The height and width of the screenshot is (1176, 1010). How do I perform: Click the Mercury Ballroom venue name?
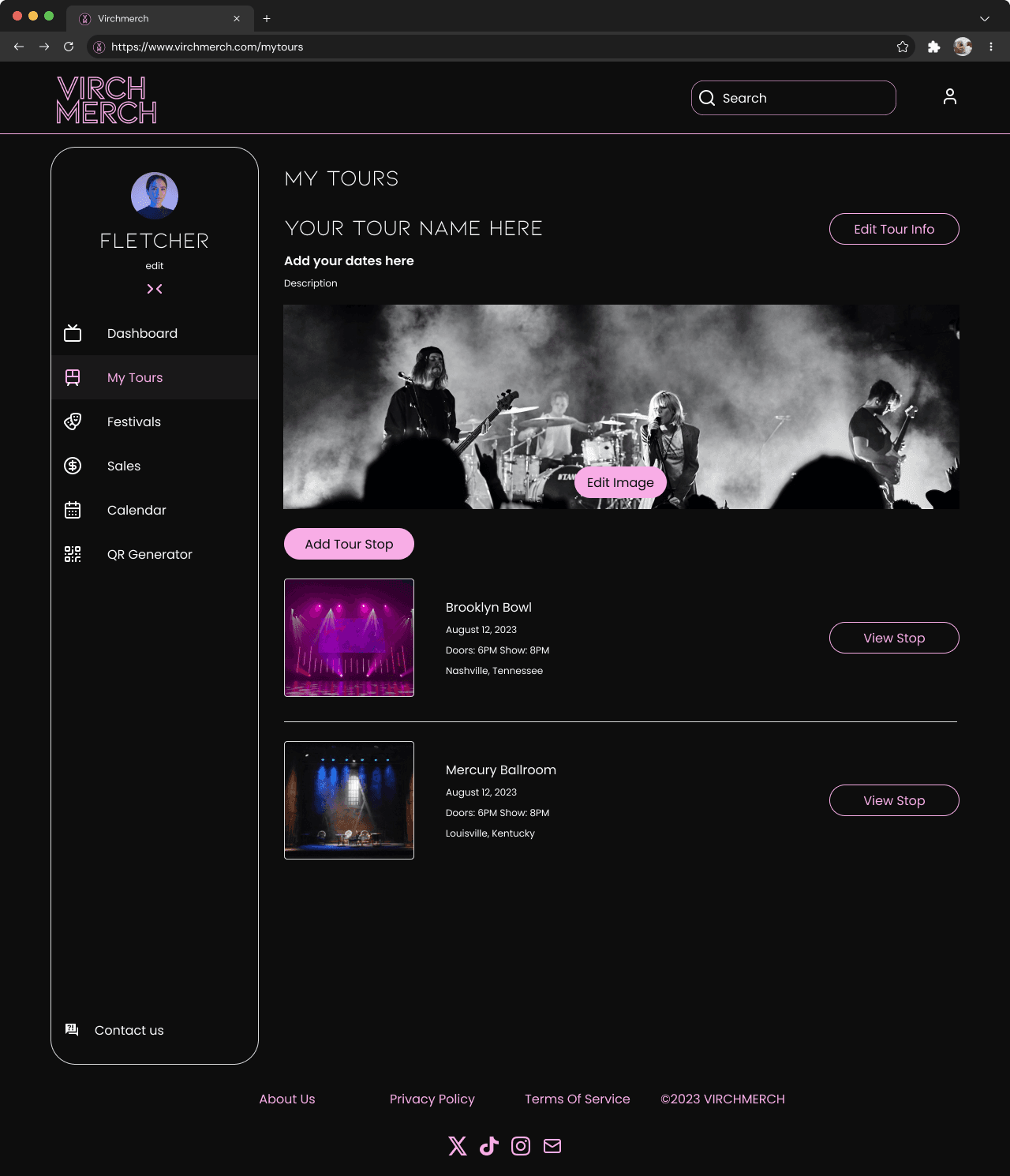(501, 770)
